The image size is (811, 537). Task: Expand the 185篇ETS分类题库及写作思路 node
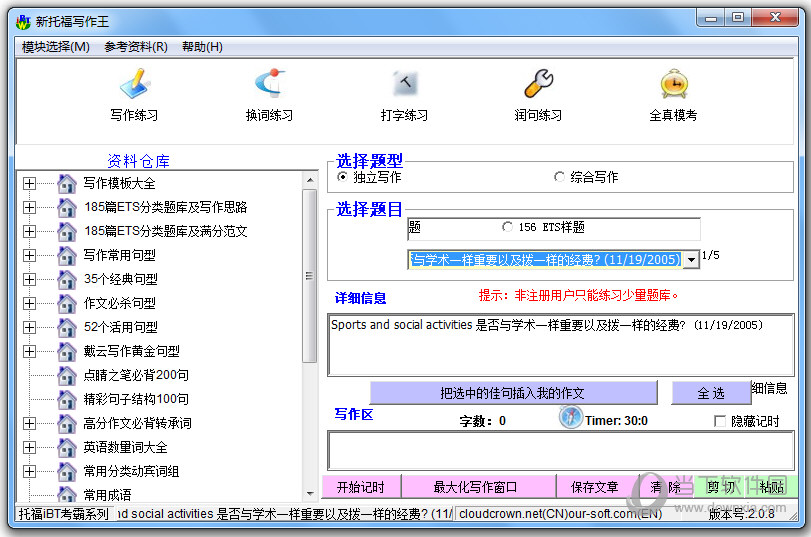click(x=29, y=207)
